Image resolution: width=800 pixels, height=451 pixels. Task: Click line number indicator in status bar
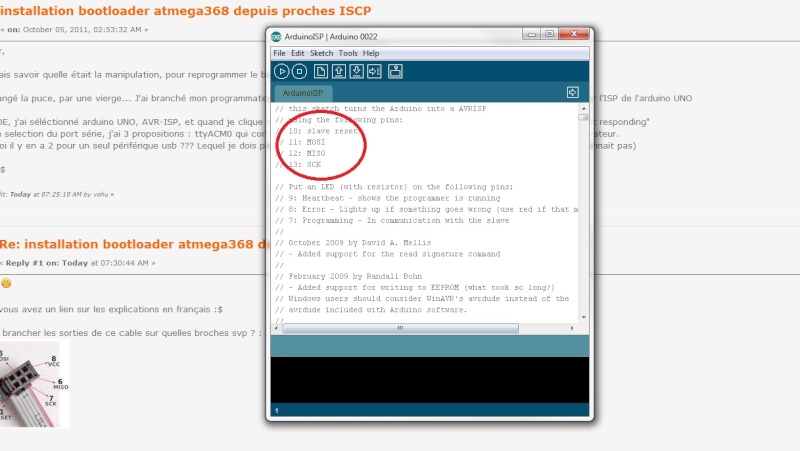point(277,411)
